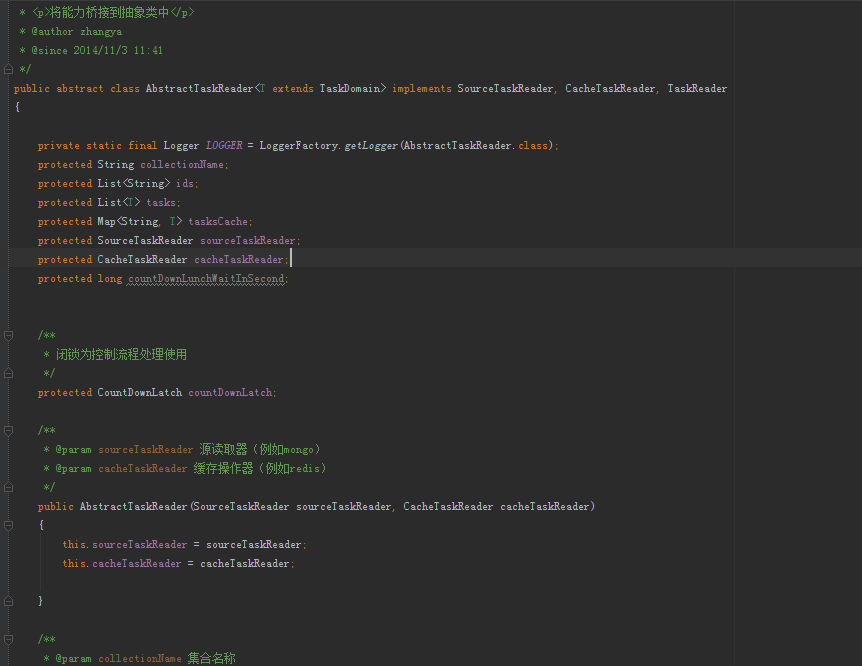The image size is (862, 666).
Task: Click the 'ids' field name
Action: point(185,184)
